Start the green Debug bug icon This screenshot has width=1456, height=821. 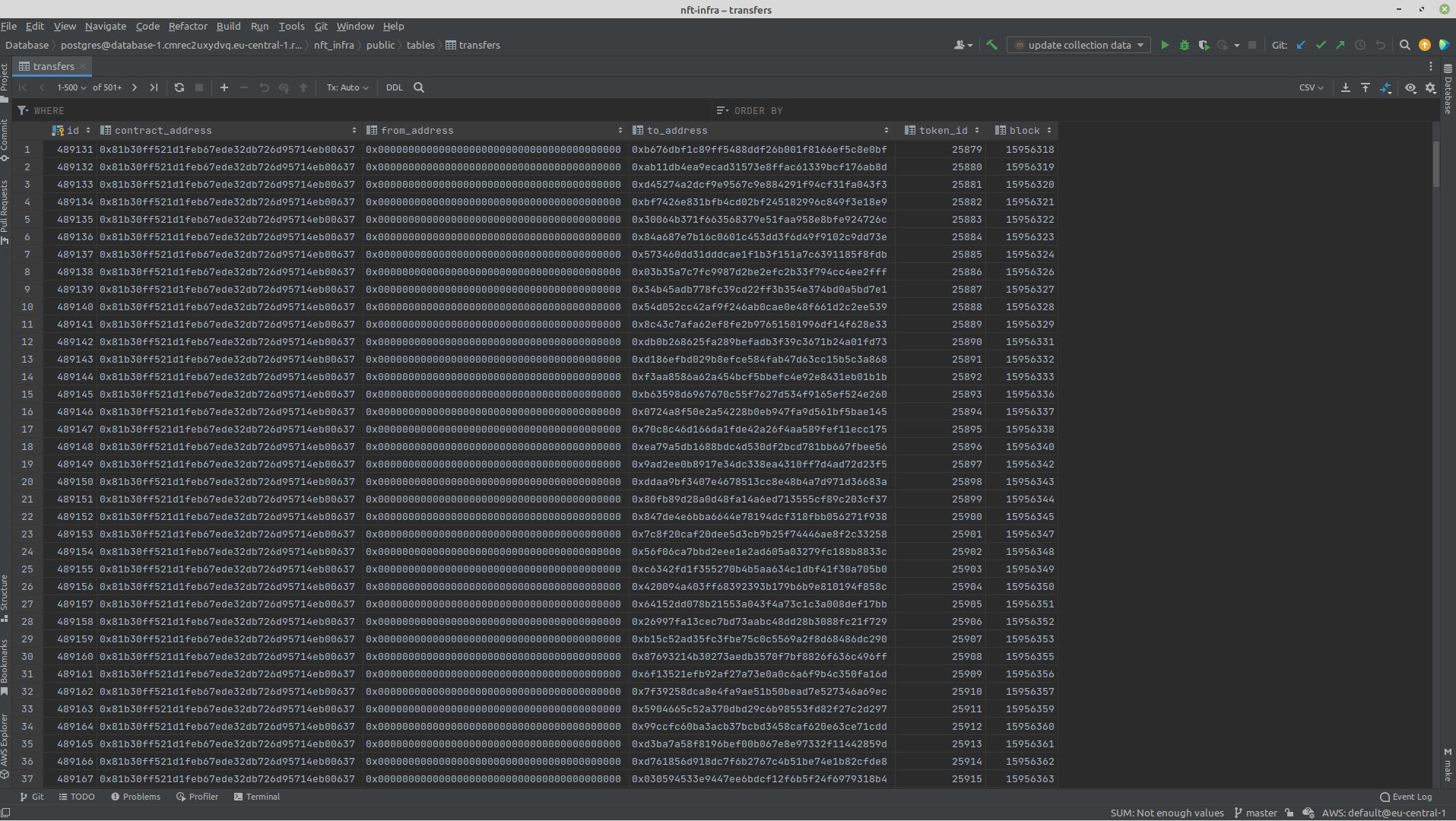(x=1184, y=46)
